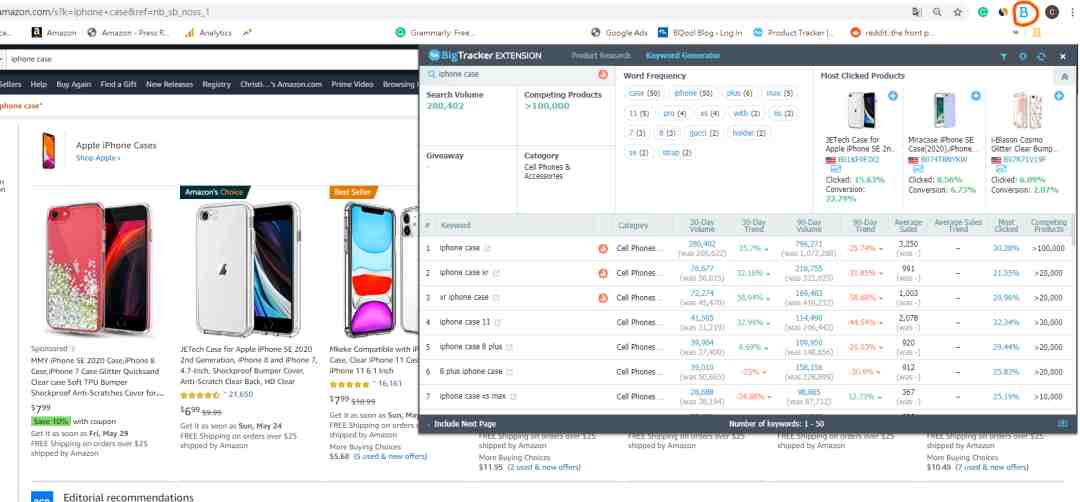Click the Amazon search box containing 'iphone case'
Viewport: 1080px width, 502px height.
click(x=210, y=59)
